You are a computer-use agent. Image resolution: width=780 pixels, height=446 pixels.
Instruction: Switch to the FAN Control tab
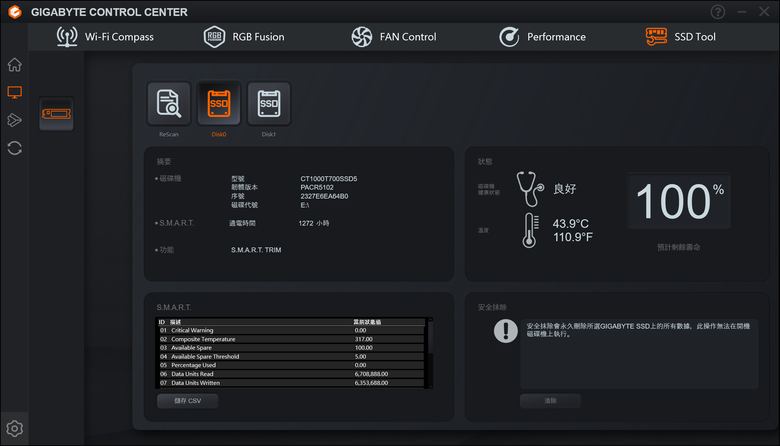393,37
